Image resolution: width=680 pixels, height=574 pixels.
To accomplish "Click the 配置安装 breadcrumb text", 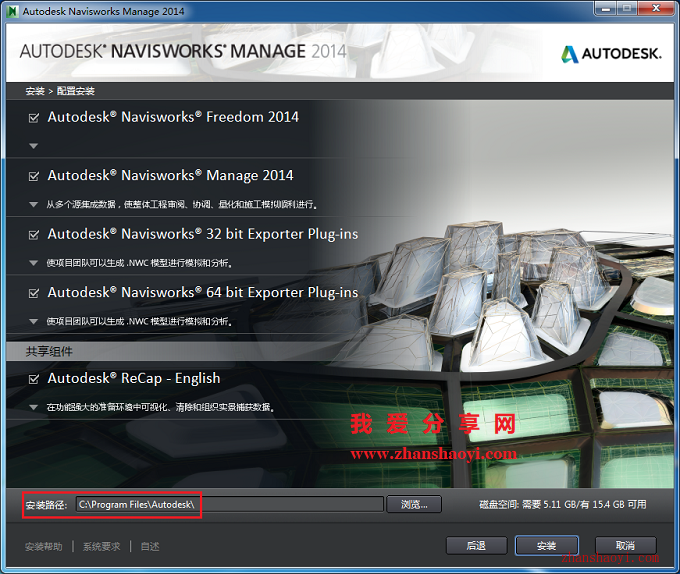I will coord(75,91).
